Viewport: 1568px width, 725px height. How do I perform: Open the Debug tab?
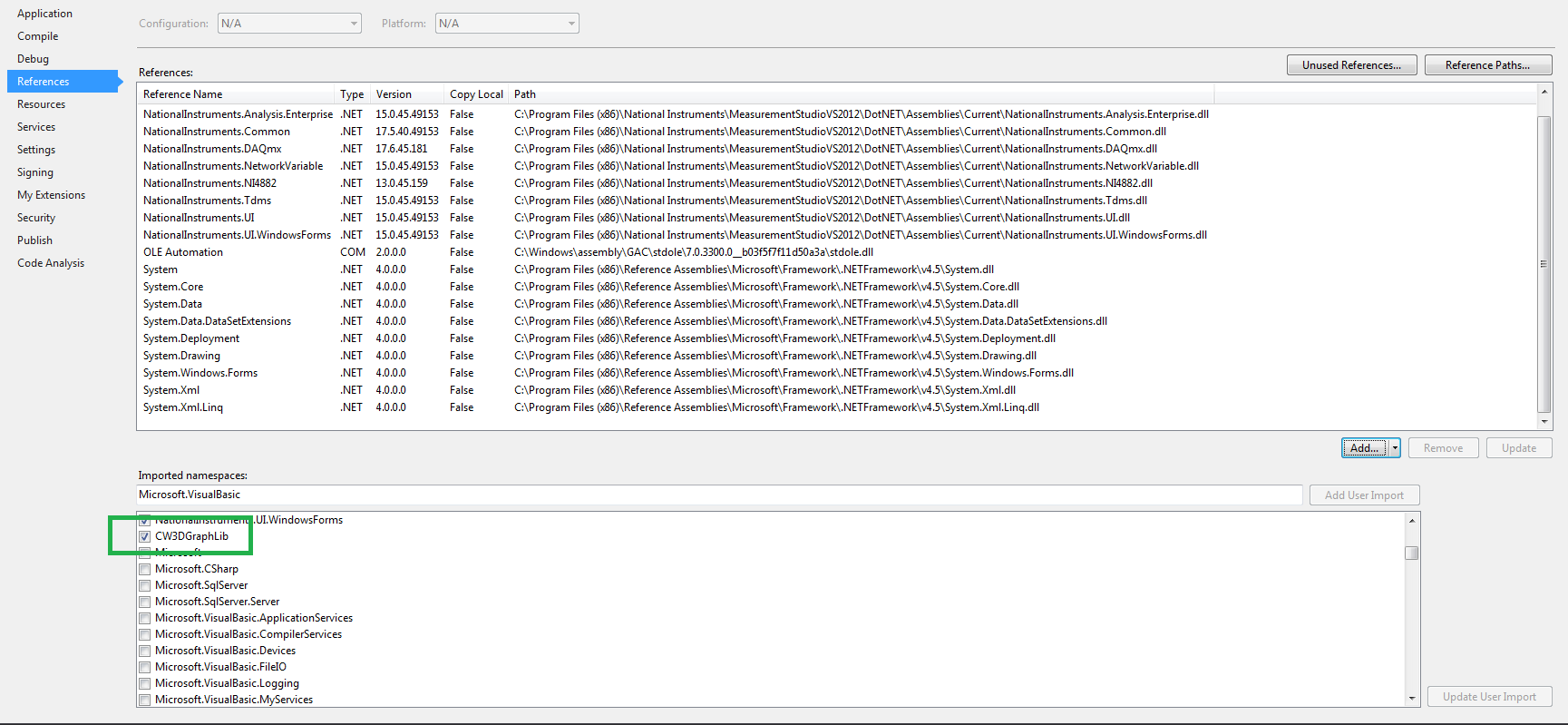(x=33, y=59)
